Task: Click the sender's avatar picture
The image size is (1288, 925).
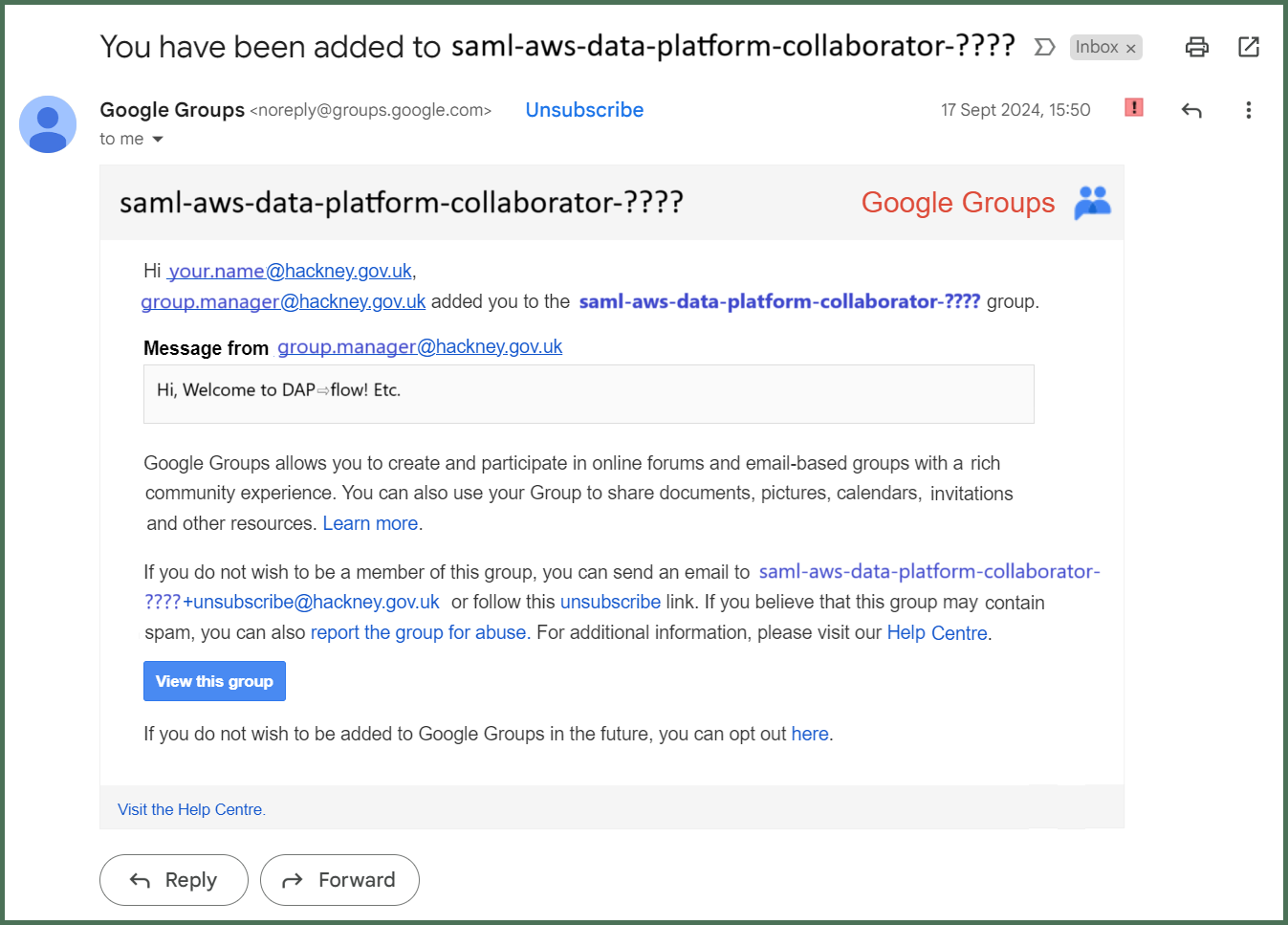Action: coord(48,124)
